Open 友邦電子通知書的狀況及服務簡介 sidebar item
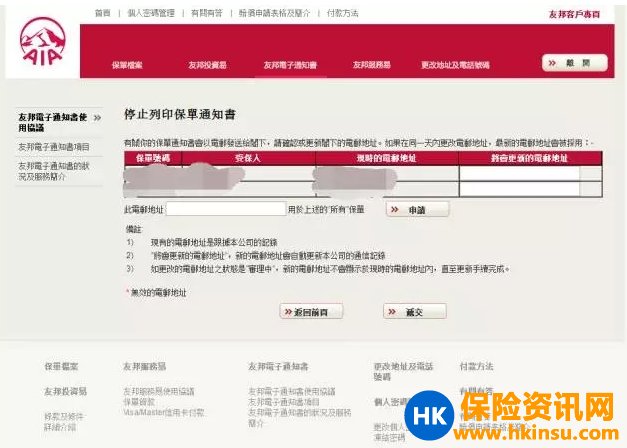Image resolution: width=627 pixels, height=448 pixels. pyautogui.click(x=58, y=170)
